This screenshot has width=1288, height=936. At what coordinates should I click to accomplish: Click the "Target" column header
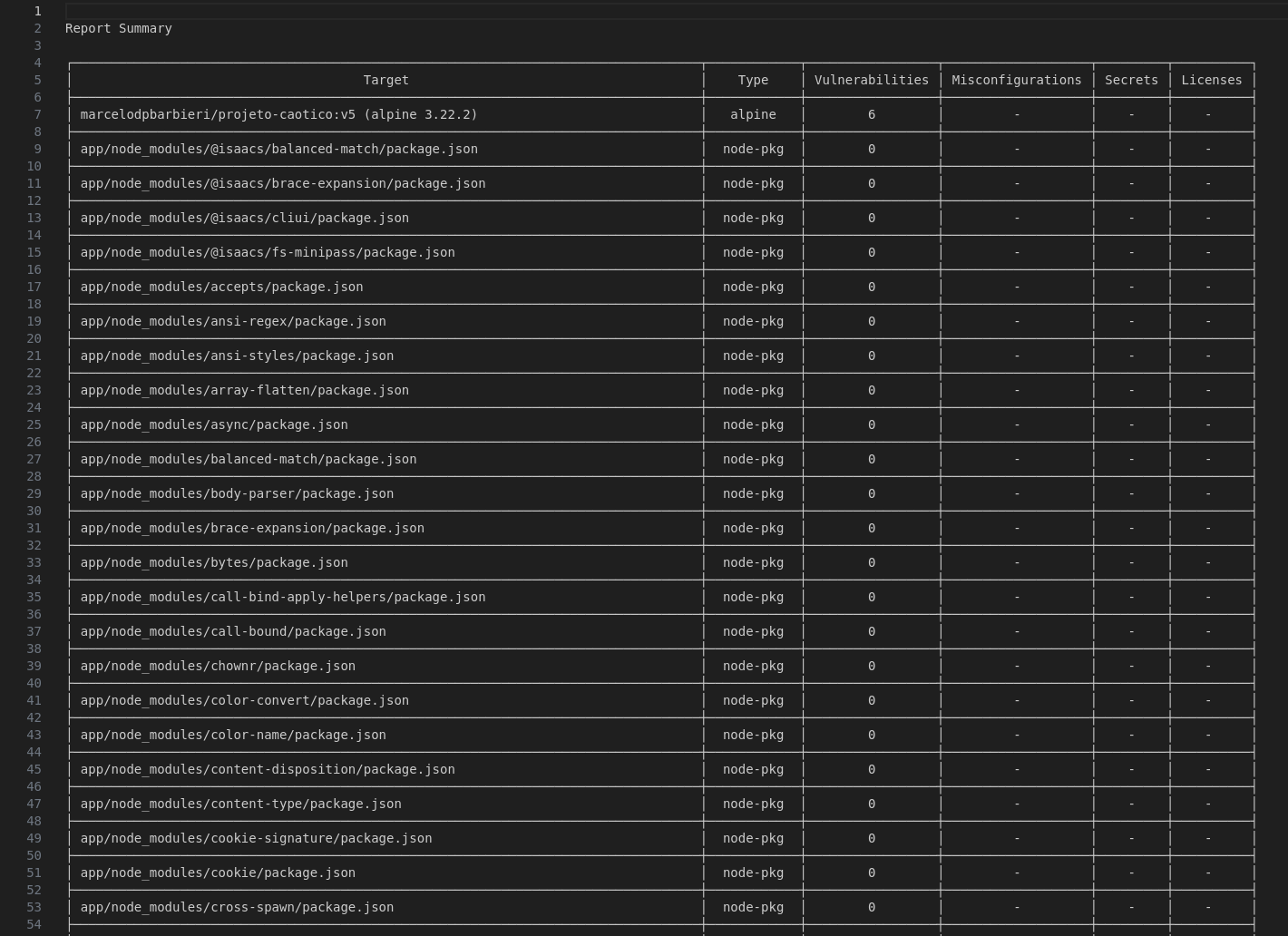pyautogui.click(x=385, y=80)
